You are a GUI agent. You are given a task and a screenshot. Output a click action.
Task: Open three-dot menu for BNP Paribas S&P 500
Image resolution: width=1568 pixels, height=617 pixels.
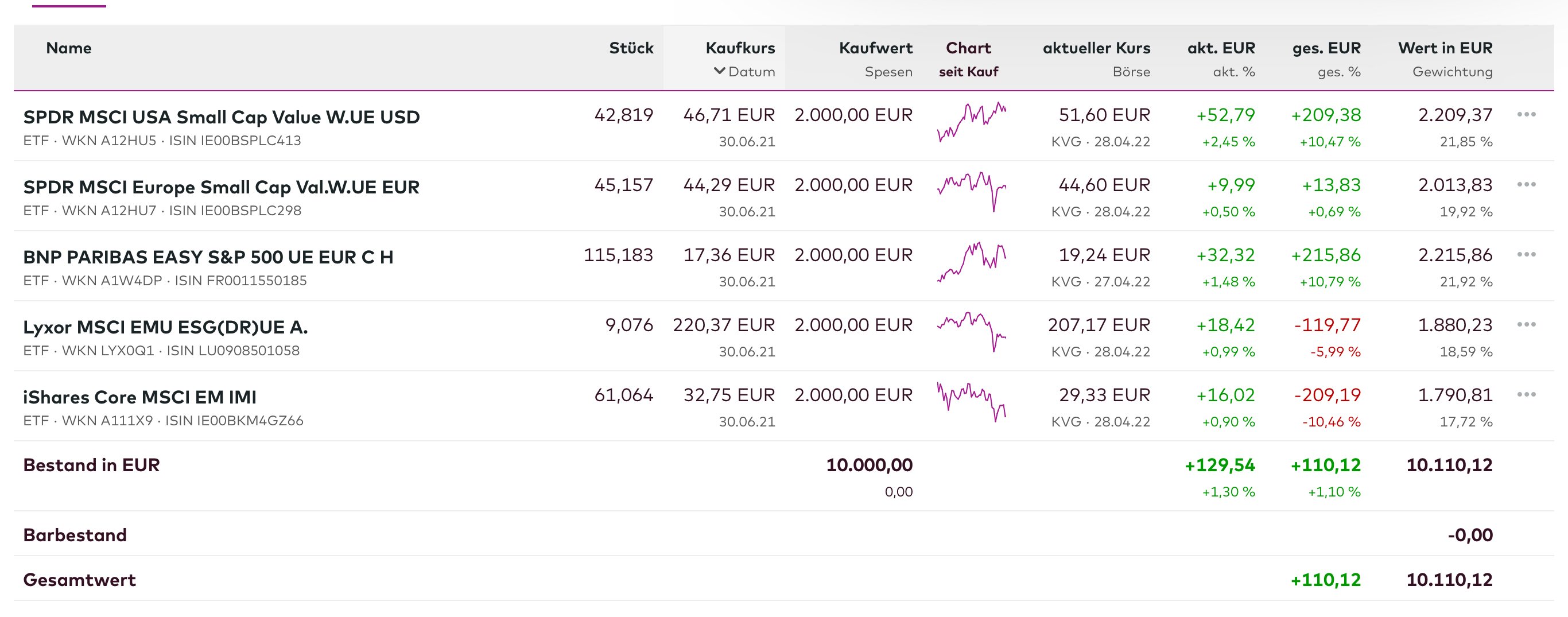pos(1526,254)
